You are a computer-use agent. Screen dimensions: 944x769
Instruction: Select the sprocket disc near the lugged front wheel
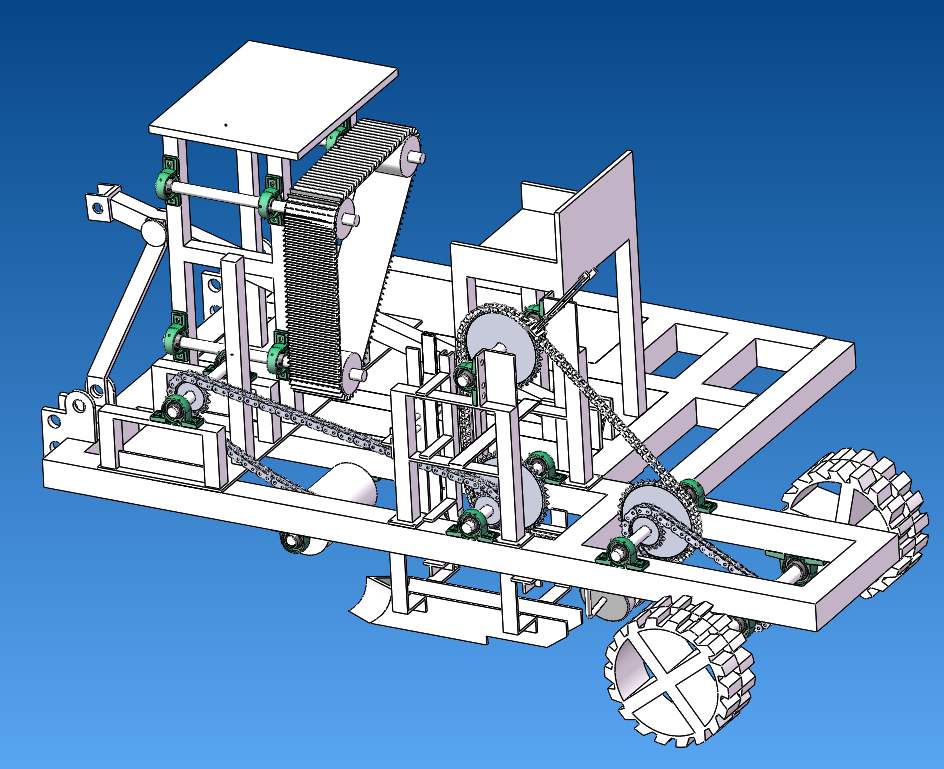point(660,521)
